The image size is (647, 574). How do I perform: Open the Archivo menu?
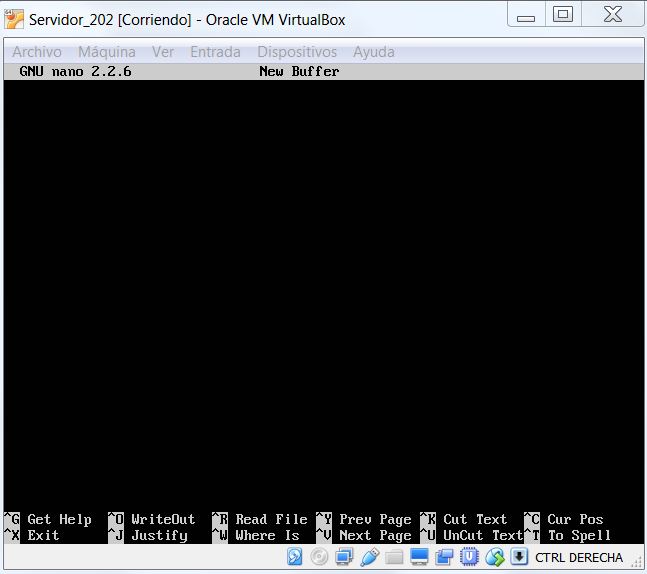(x=37, y=52)
